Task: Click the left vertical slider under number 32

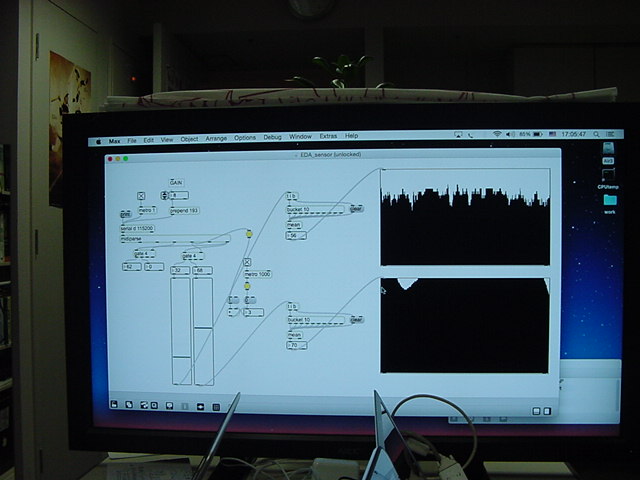Action: (x=181, y=331)
